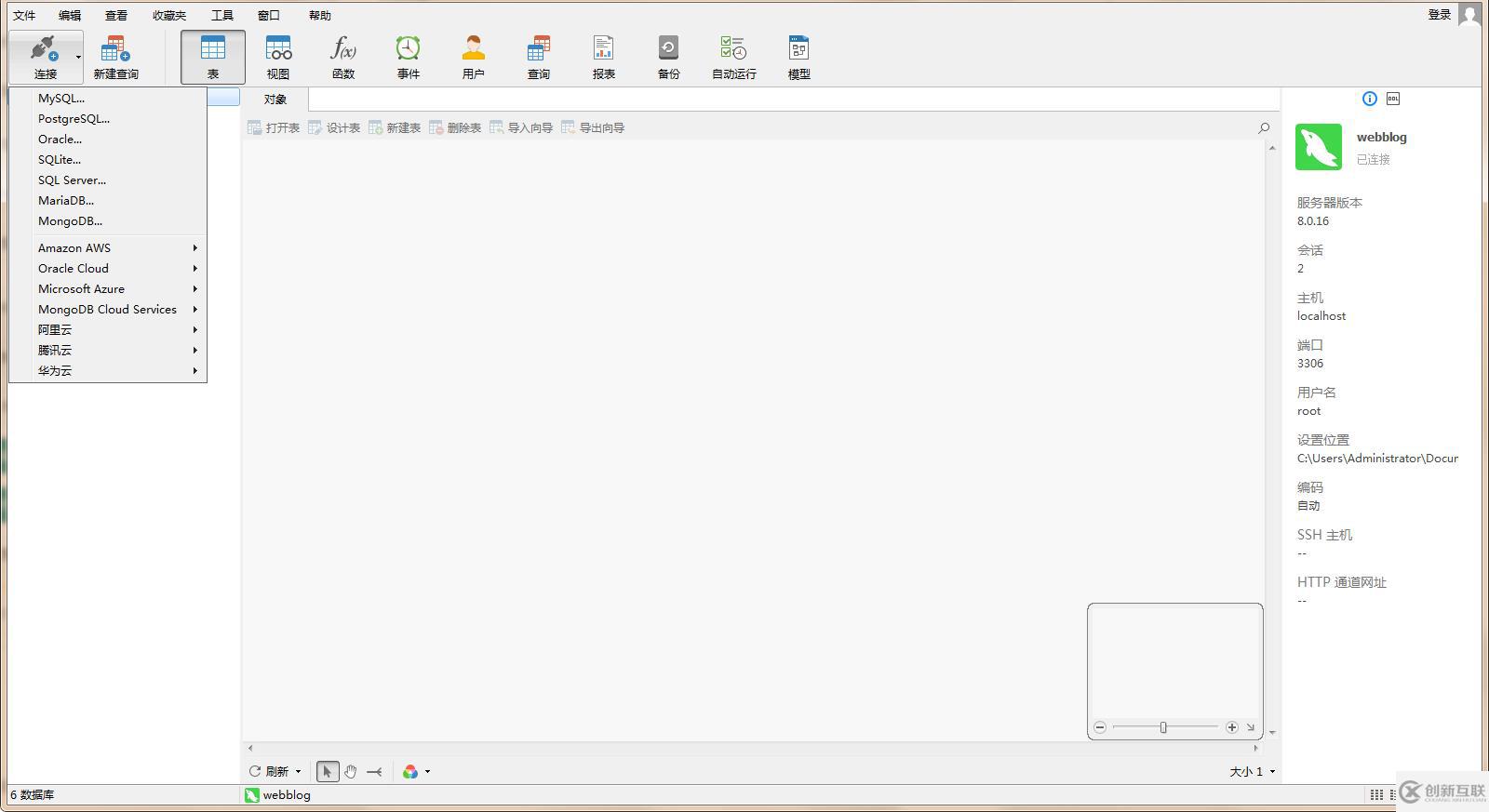Viewport: 1489px width, 812px height.
Task: Select the relation line tool
Action: (x=374, y=771)
